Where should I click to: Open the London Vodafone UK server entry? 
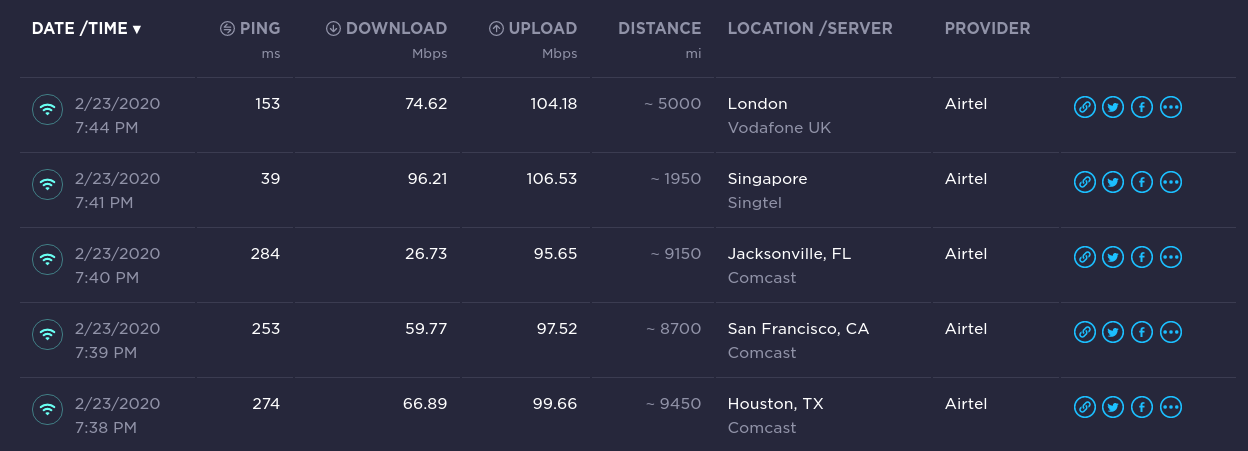(x=779, y=115)
